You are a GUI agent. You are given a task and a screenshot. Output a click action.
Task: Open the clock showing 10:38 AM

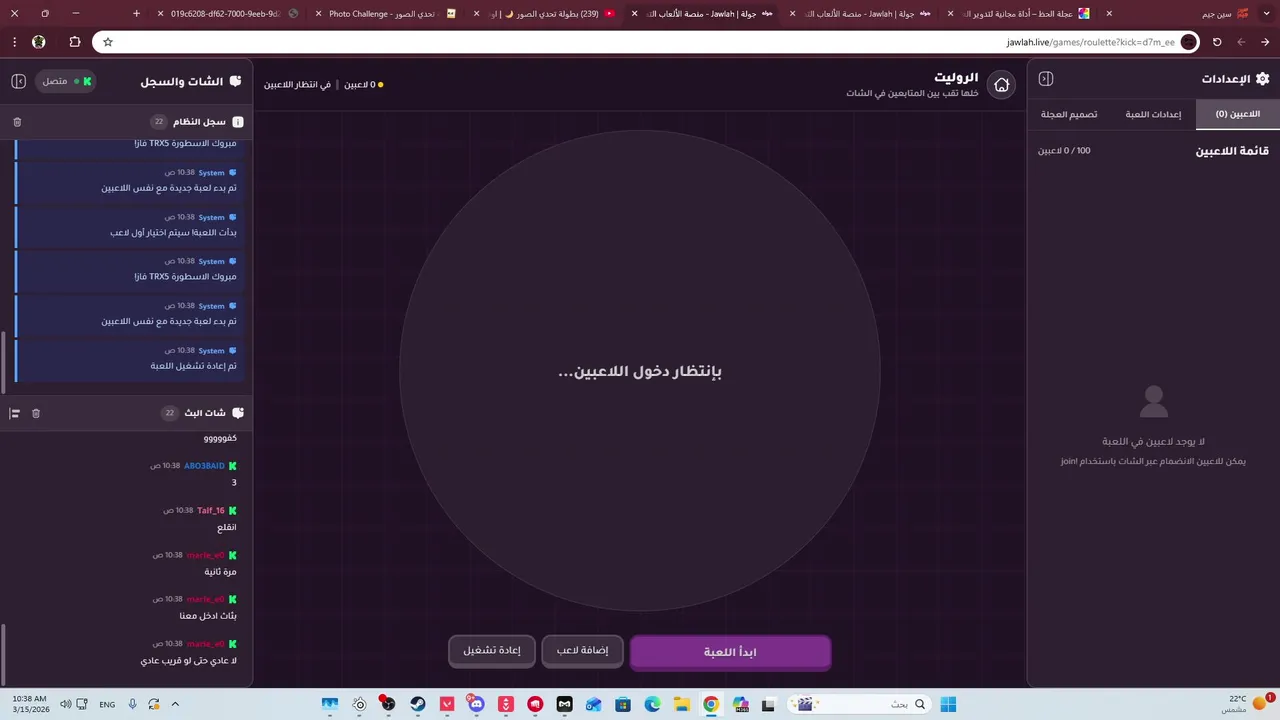tap(30, 704)
